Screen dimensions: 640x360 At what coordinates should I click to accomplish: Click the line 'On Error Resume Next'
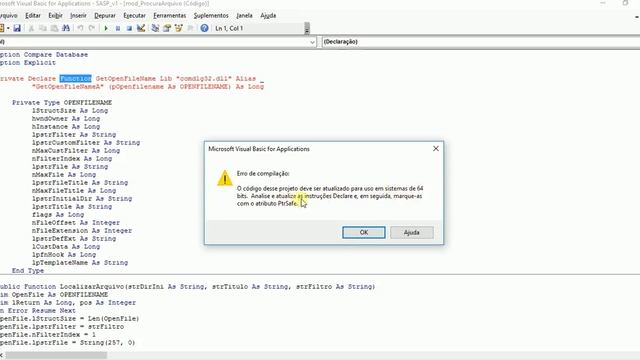coord(38,311)
